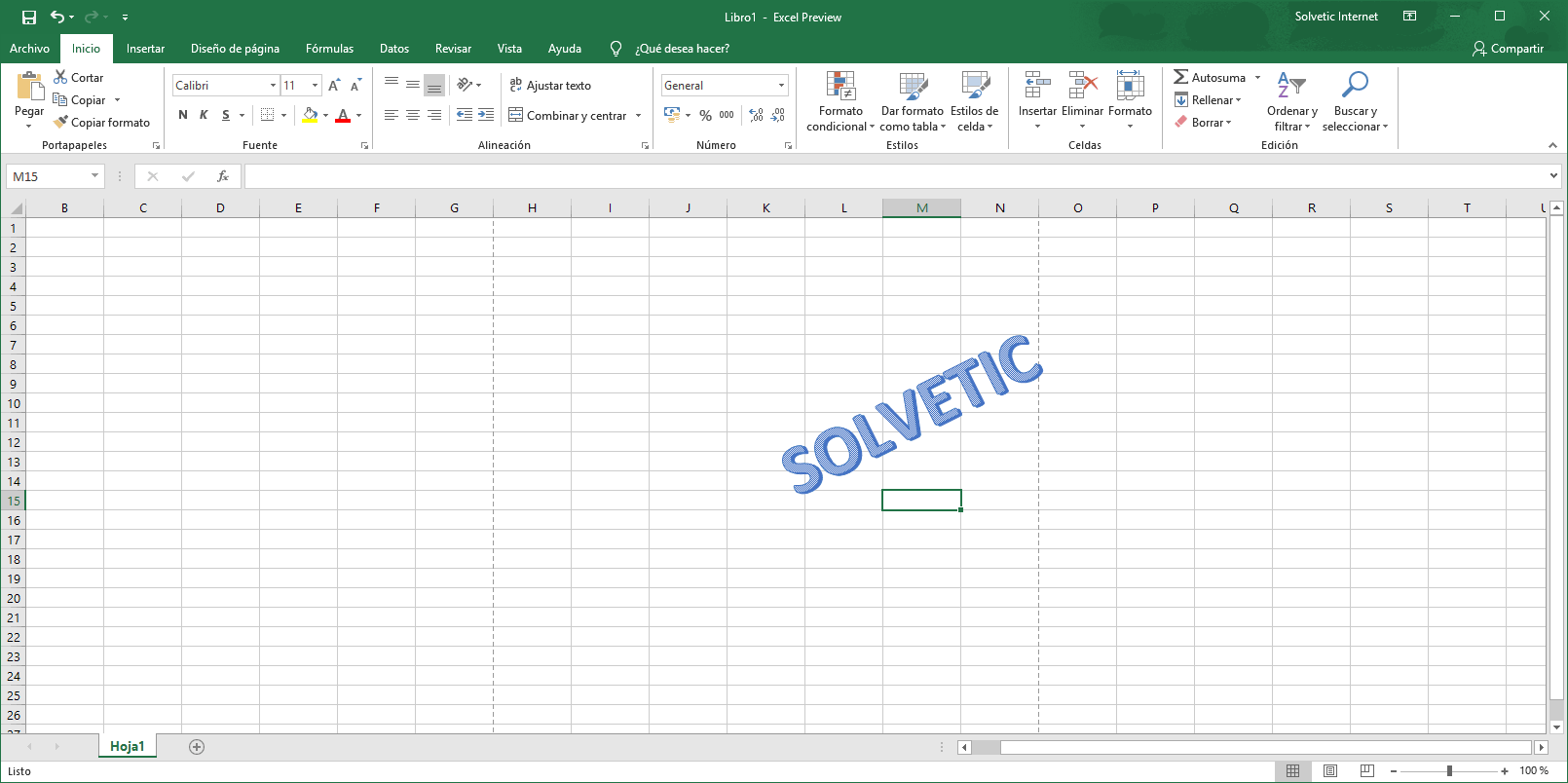Toggle align text left
Screen dimensions: 1568x783
pos(392,115)
